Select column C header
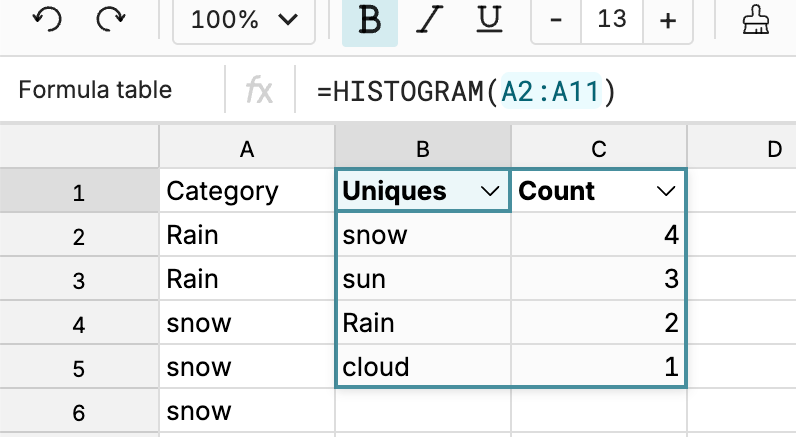Viewport: 796px width, 437px height. (x=599, y=149)
